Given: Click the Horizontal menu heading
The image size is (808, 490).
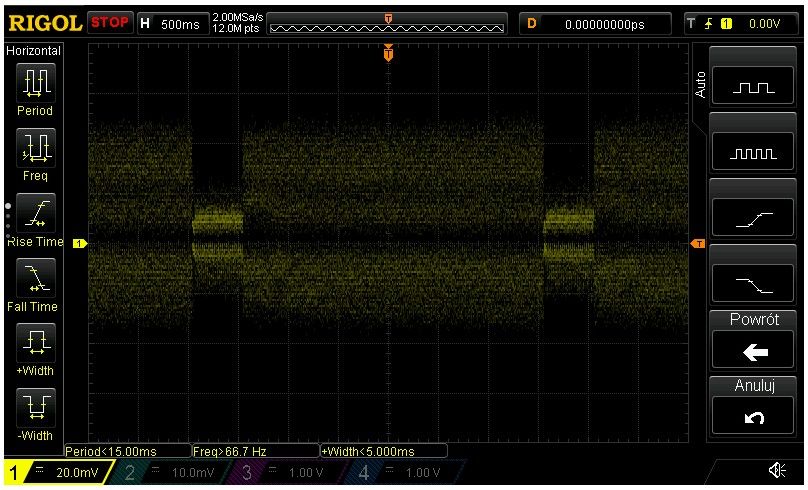Looking at the screenshot, I should tap(33, 50).
